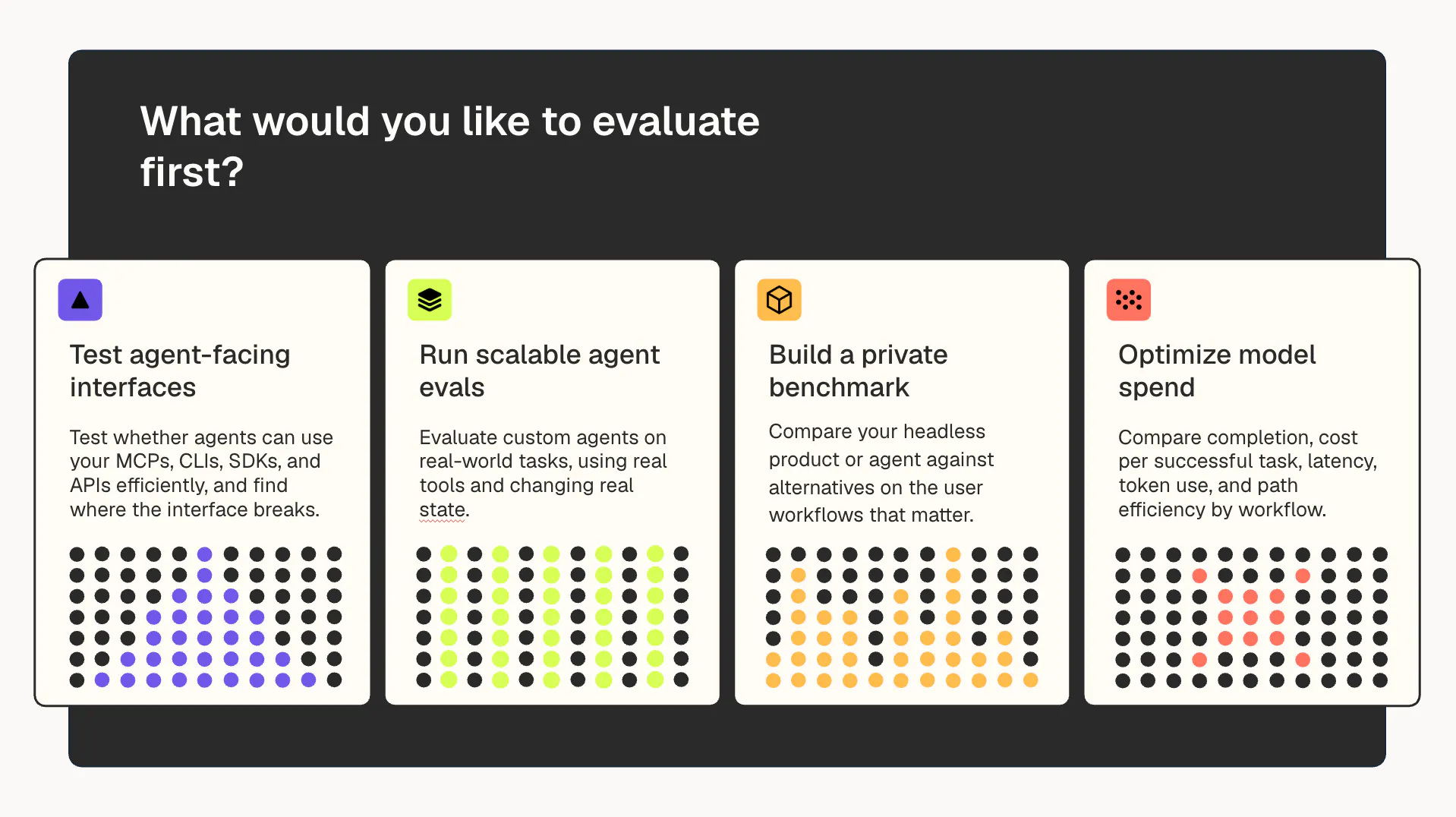Click the MCPs, CLIs, SDKs description text
The image size is (1456, 817).
[201, 473]
